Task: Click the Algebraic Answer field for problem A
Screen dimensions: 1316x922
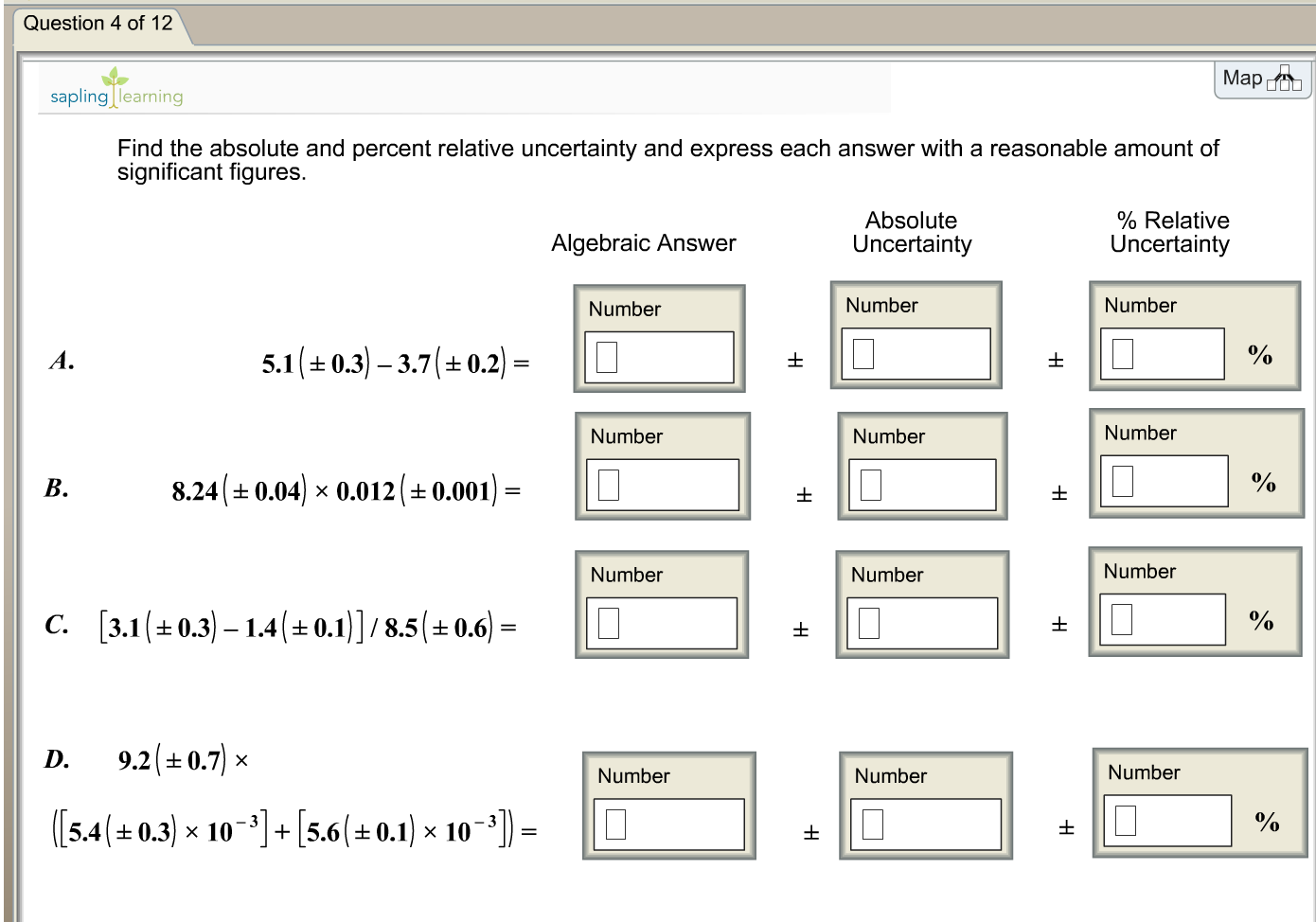Action: click(660, 357)
